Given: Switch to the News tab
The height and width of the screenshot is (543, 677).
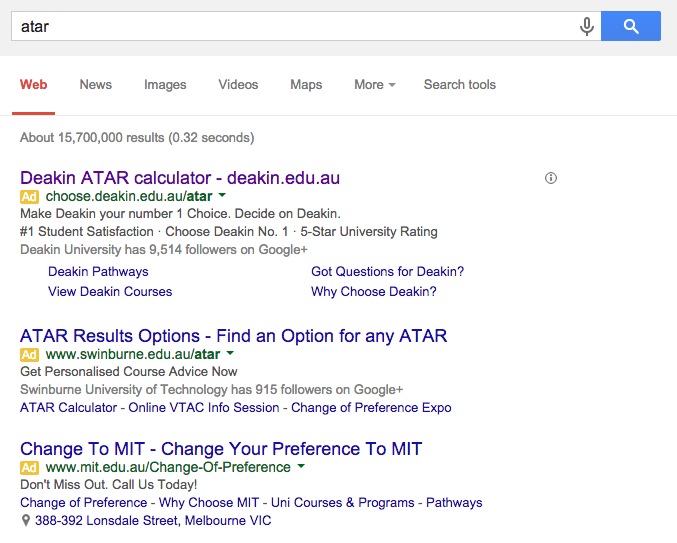Looking at the screenshot, I should [x=95, y=85].
